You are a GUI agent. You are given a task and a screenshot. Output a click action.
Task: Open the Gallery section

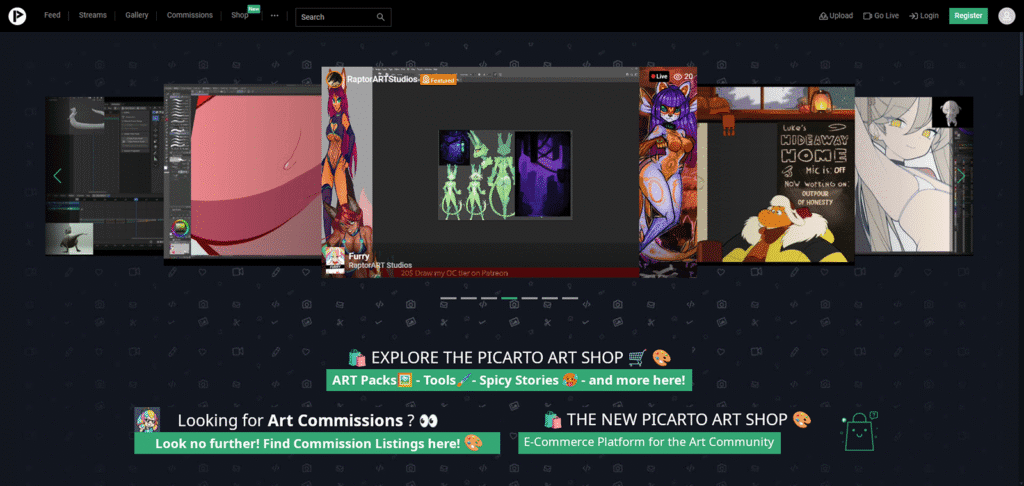click(136, 15)
